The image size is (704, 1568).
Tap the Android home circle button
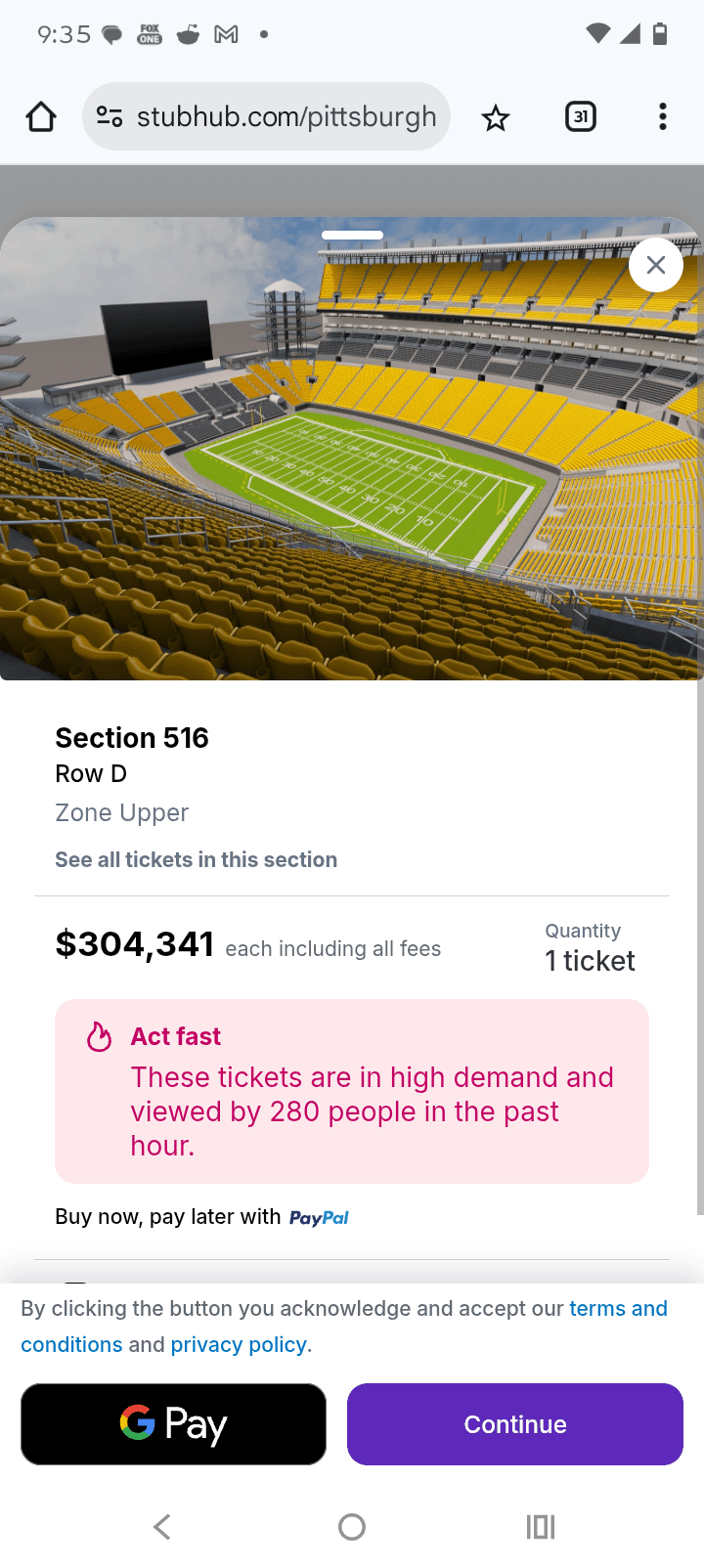click(x=352, y=1527)
